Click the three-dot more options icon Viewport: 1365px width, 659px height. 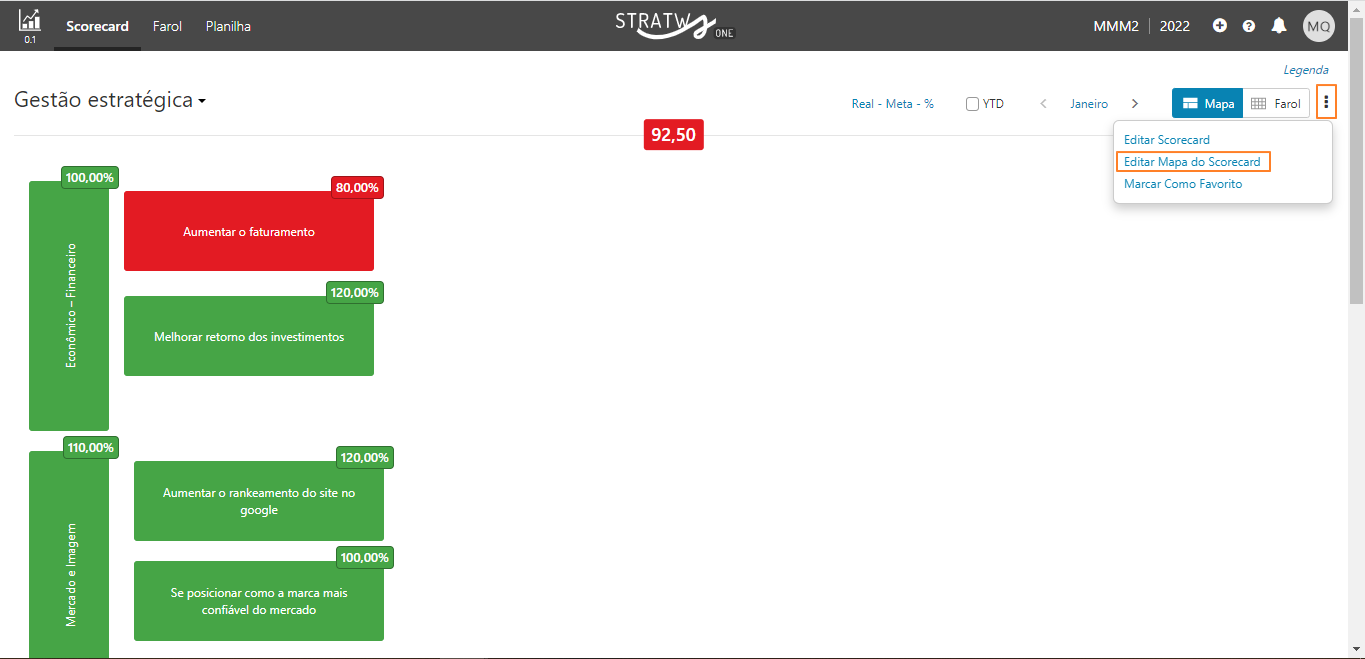(1326, 102)
